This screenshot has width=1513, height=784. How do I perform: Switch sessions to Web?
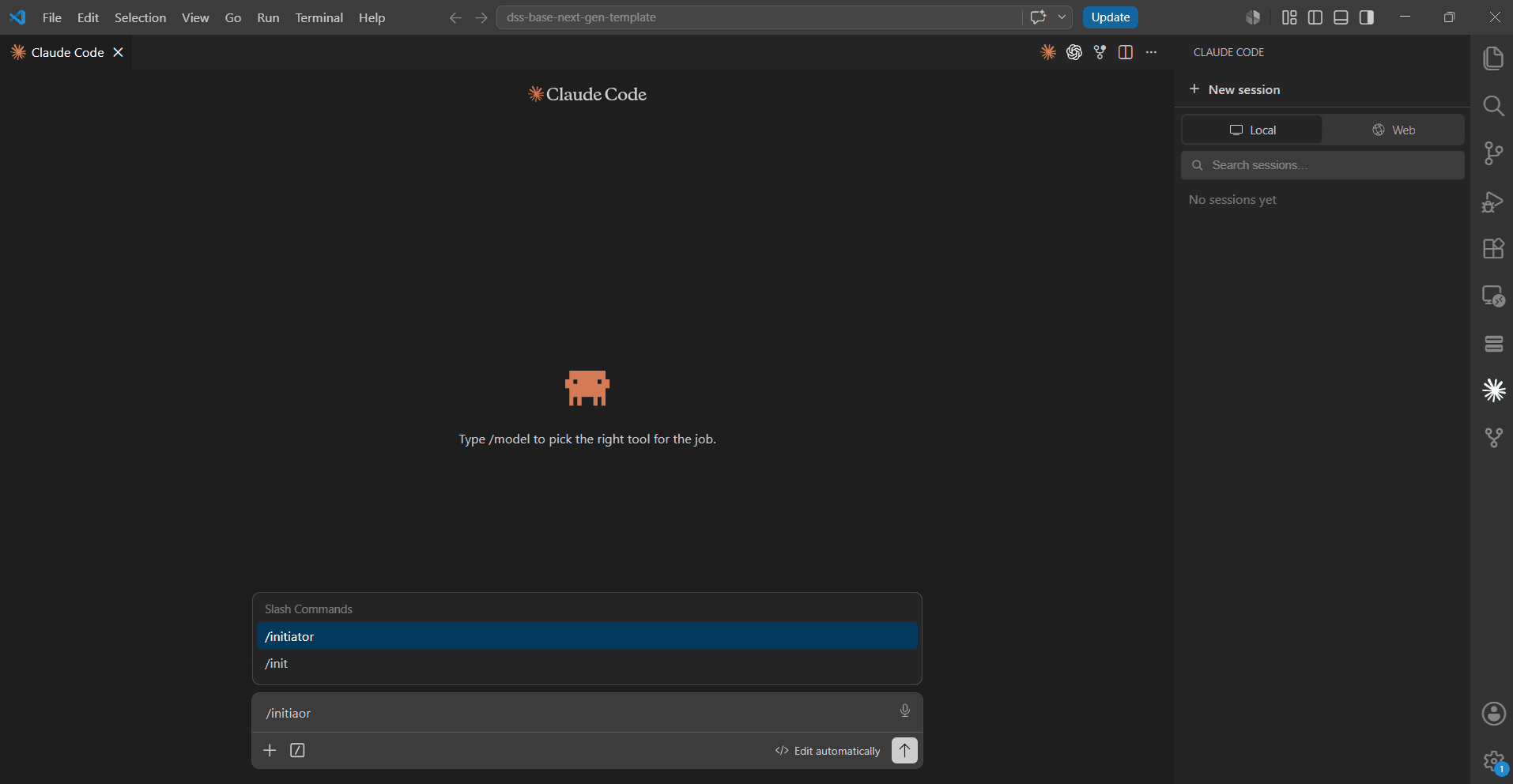click(1394, 130)
